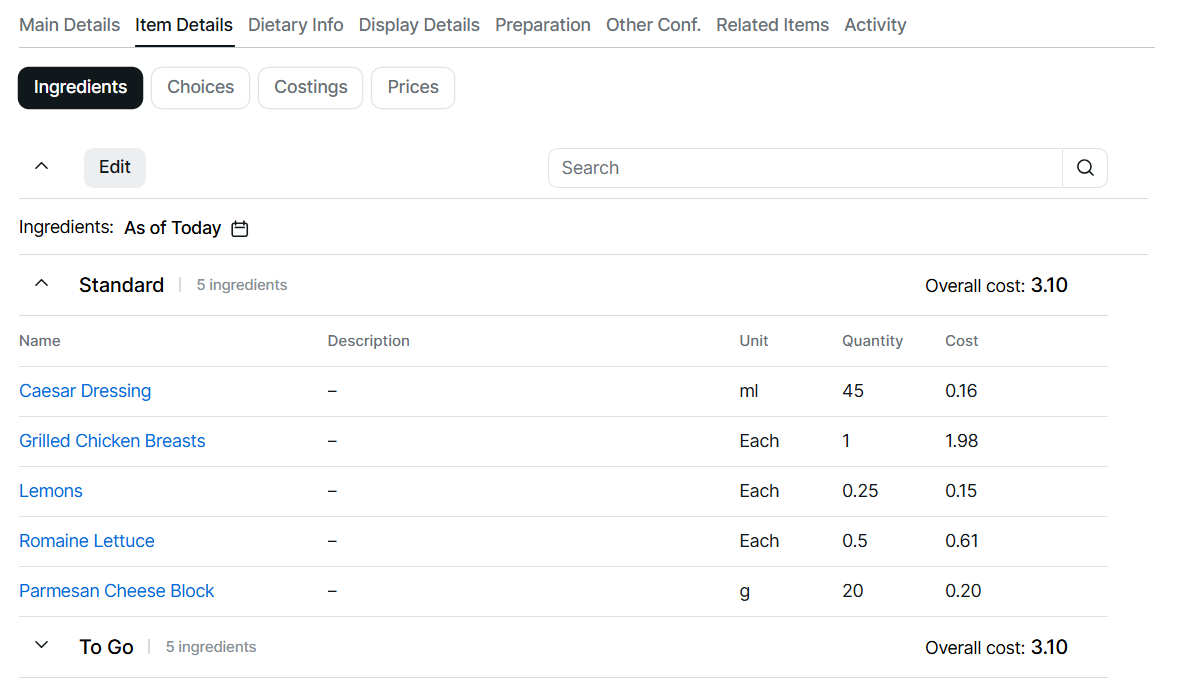This screenshot has height=700, width=1177.
Task: Click into the ingredients Search field
Action: pos(805,168)
